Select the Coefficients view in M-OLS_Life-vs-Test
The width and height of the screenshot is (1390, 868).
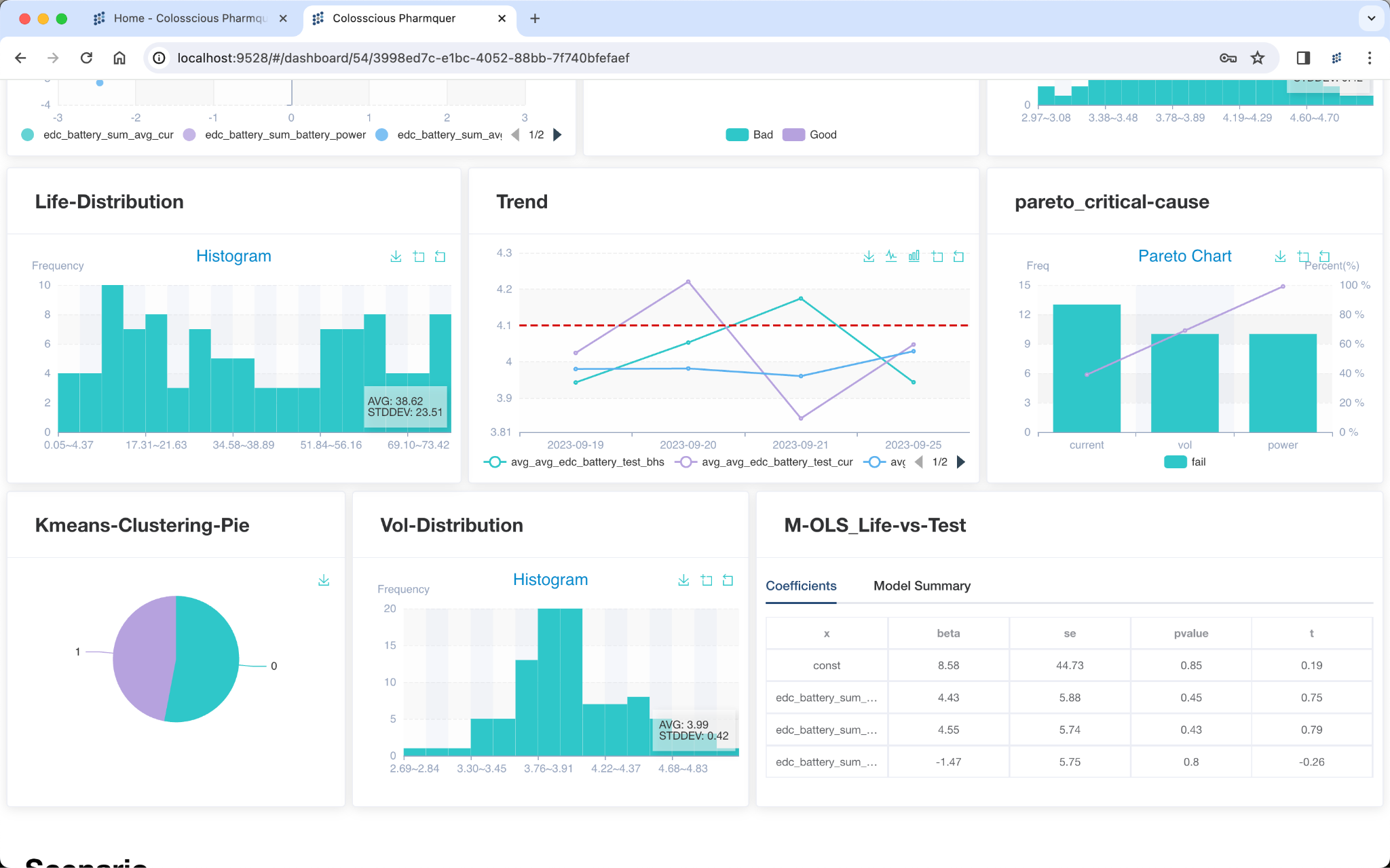tap(801, 586)
